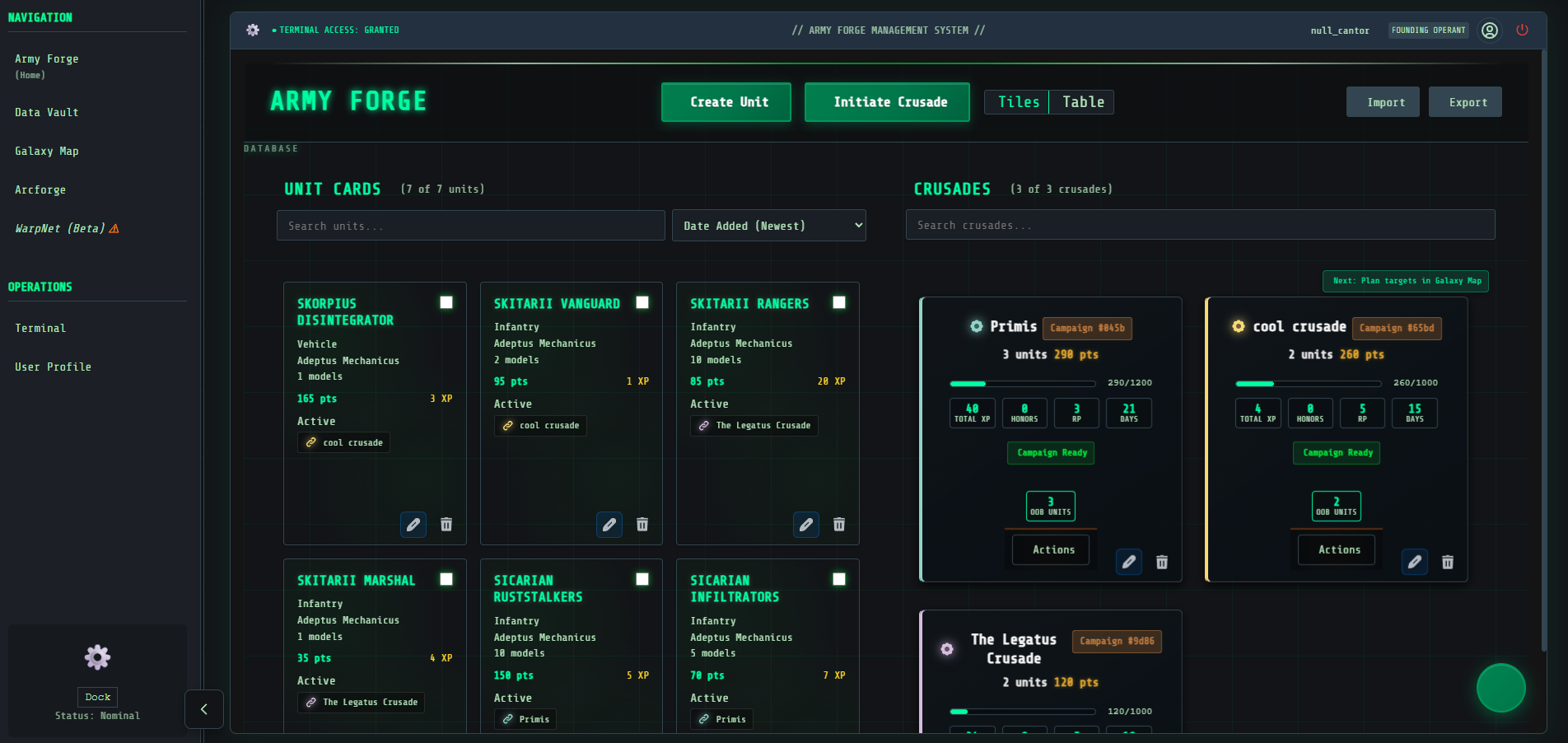Edit the Skorpius Disintegrator unit
The height and width of the screenshot is (743, 1568).
pos(413,525)
